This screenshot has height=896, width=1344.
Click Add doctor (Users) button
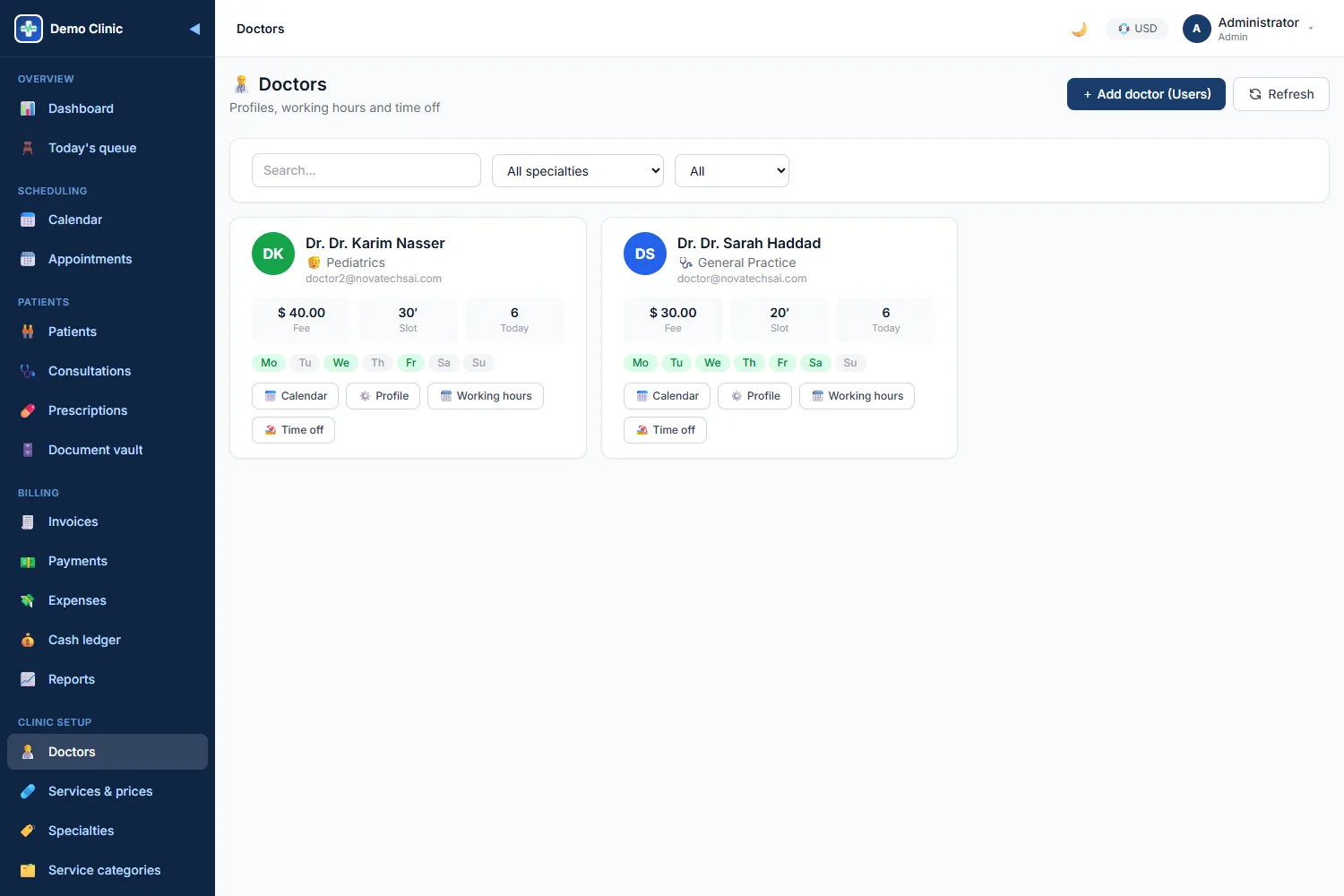click(1146, 94)
